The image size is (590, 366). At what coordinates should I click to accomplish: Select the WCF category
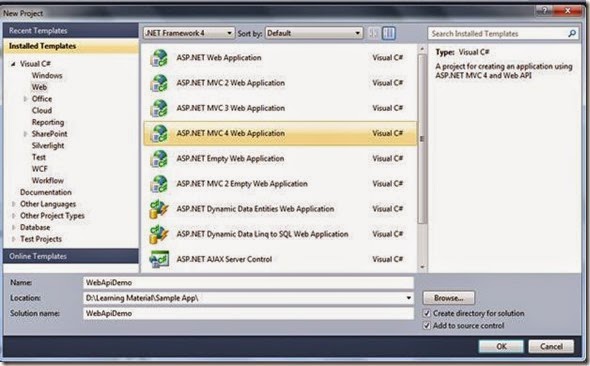(x=40, y=169)
